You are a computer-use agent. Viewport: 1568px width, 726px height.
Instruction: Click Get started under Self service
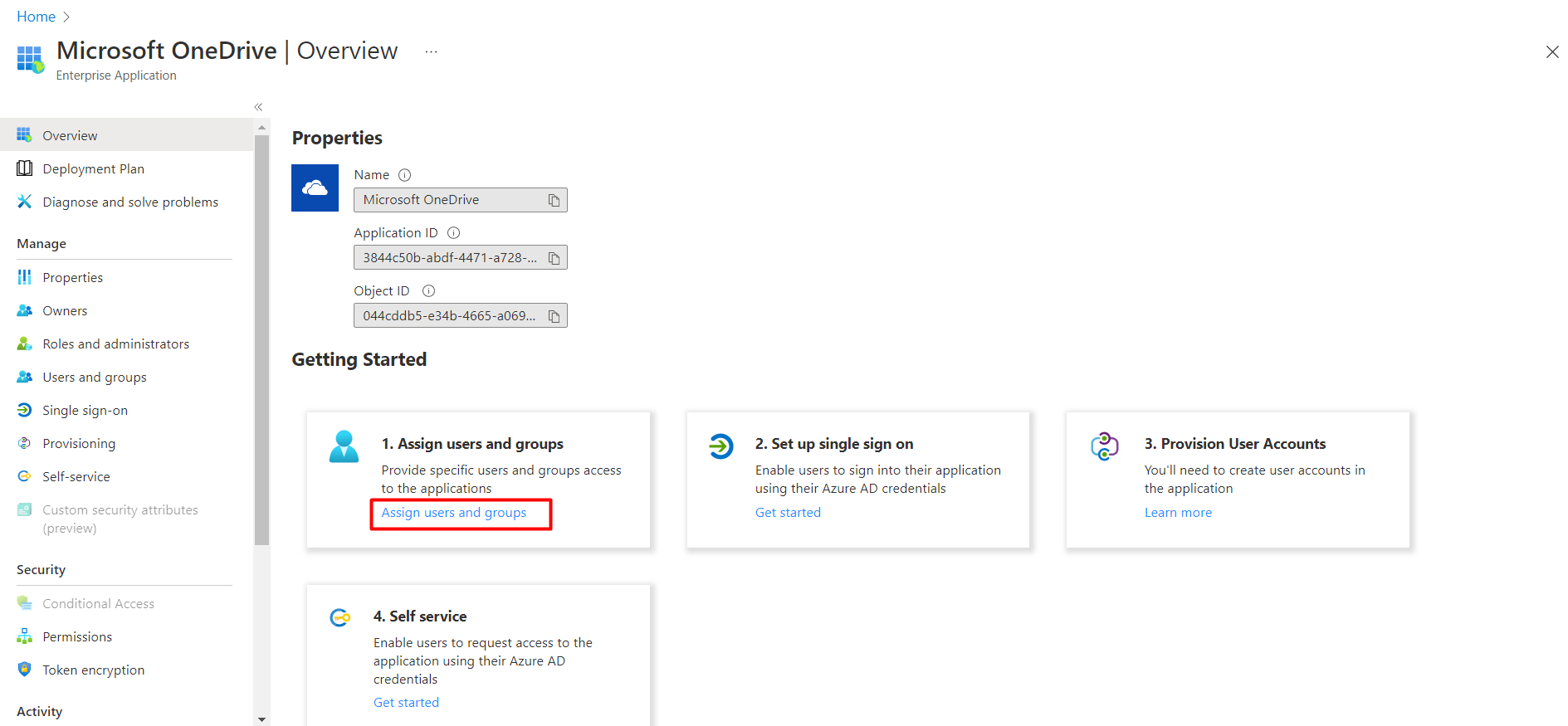406,702
